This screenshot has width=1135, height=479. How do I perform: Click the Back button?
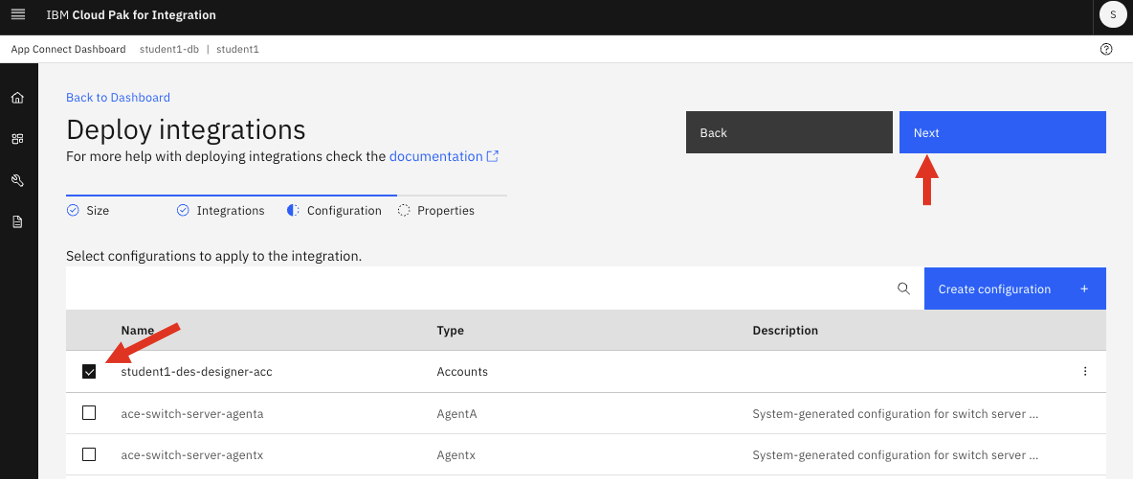tap(788, 133)
